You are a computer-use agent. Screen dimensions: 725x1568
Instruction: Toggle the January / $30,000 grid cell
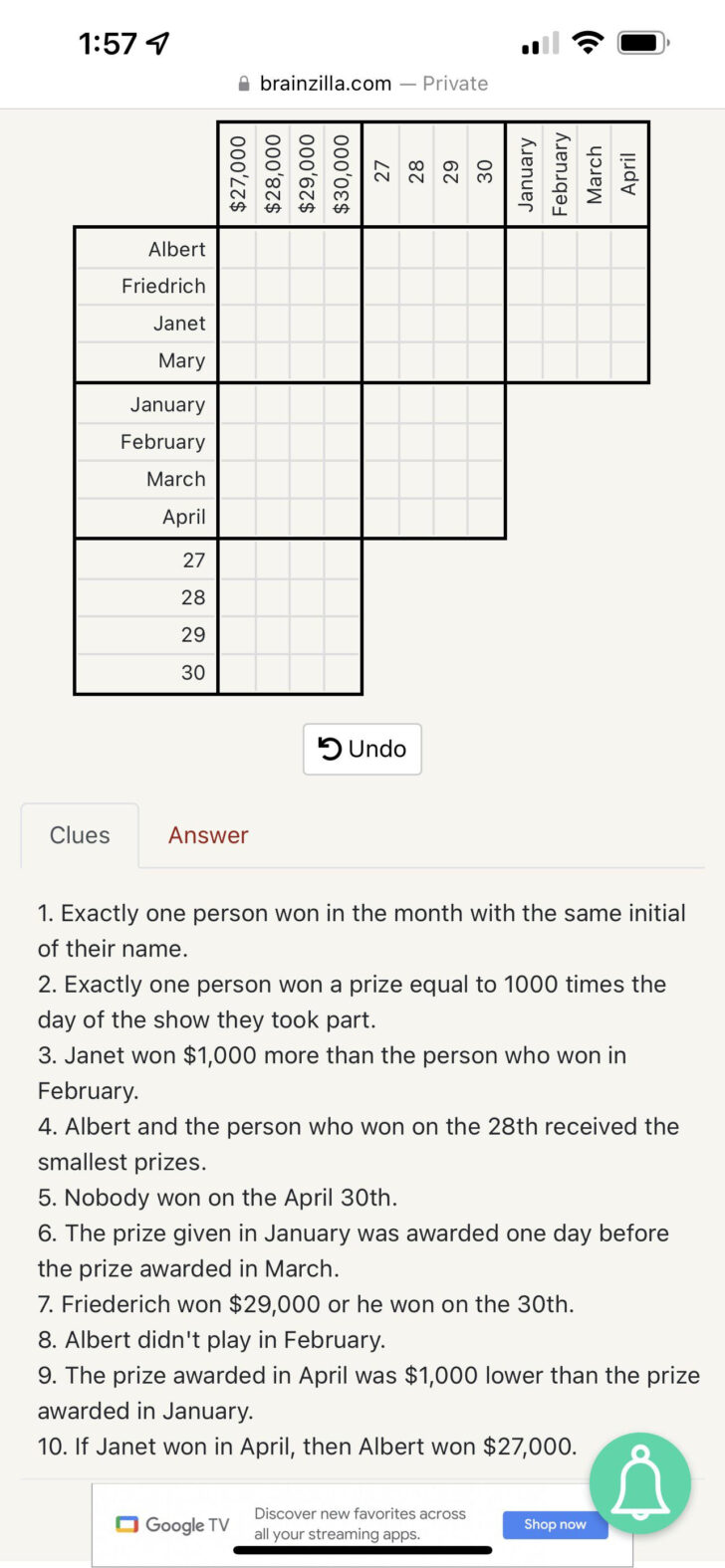click(x=343, y=404)
